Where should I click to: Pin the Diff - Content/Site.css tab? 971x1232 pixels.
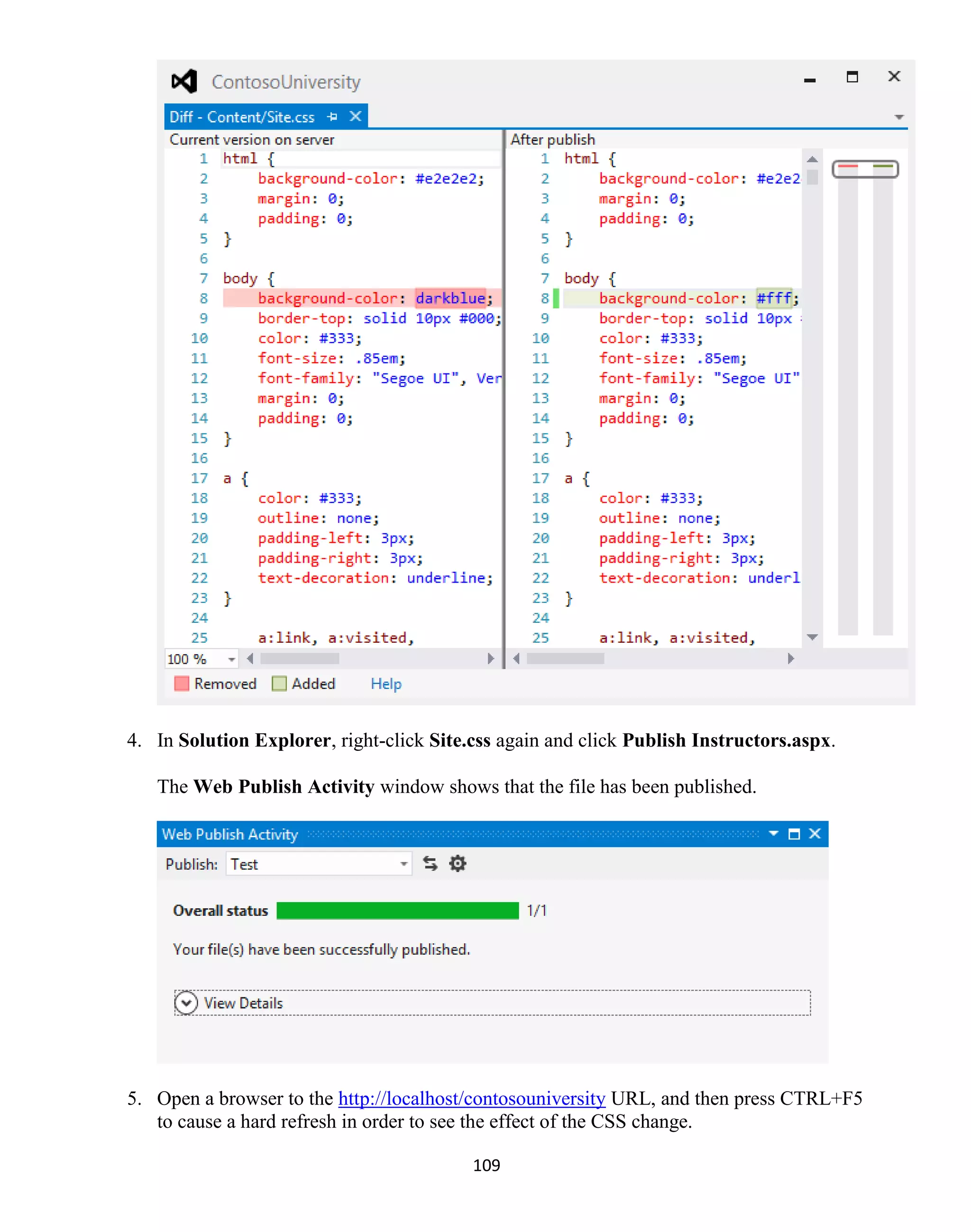(x=332, y=117)
